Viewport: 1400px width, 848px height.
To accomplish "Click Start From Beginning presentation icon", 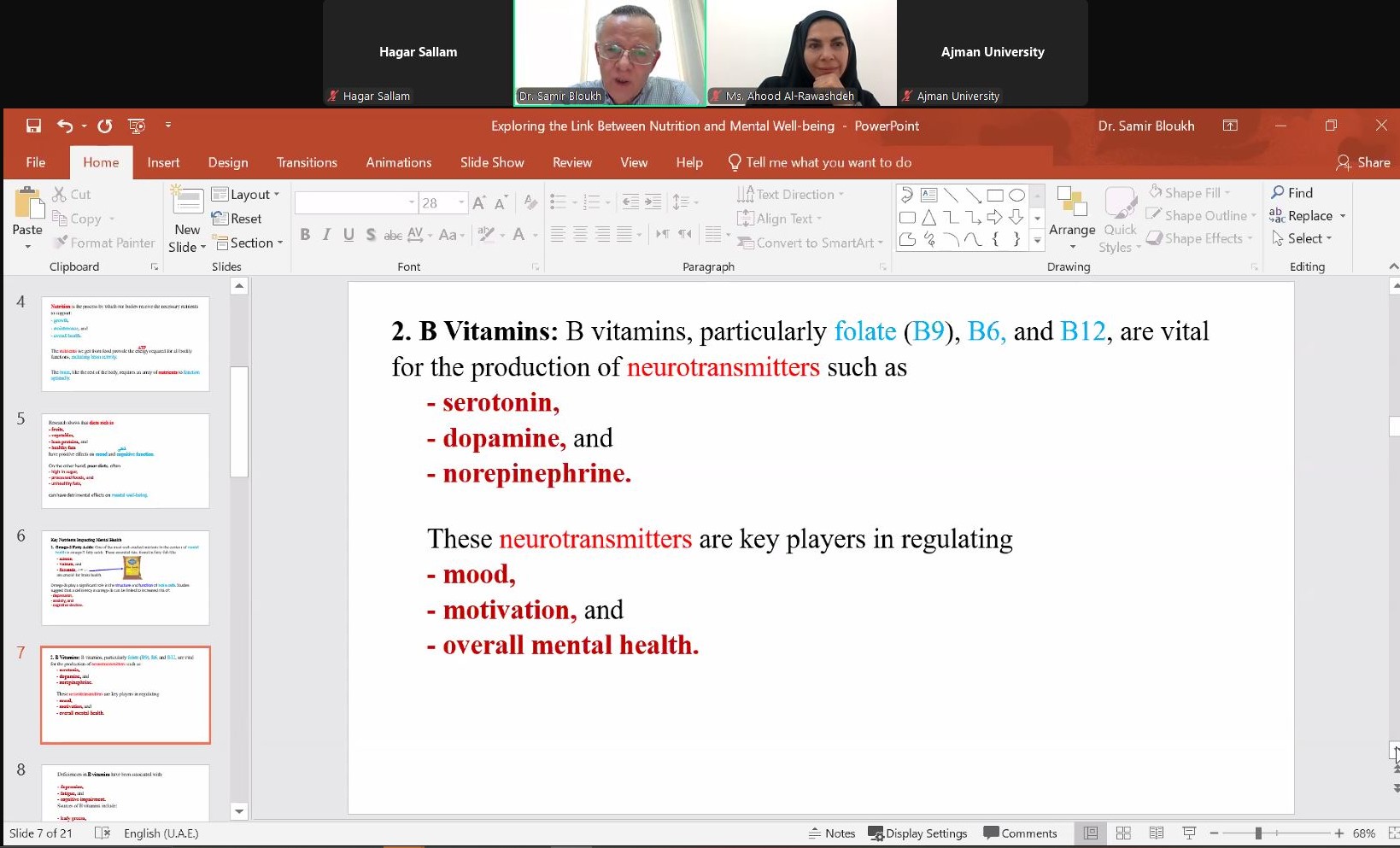I will click(x=136, y=126).
